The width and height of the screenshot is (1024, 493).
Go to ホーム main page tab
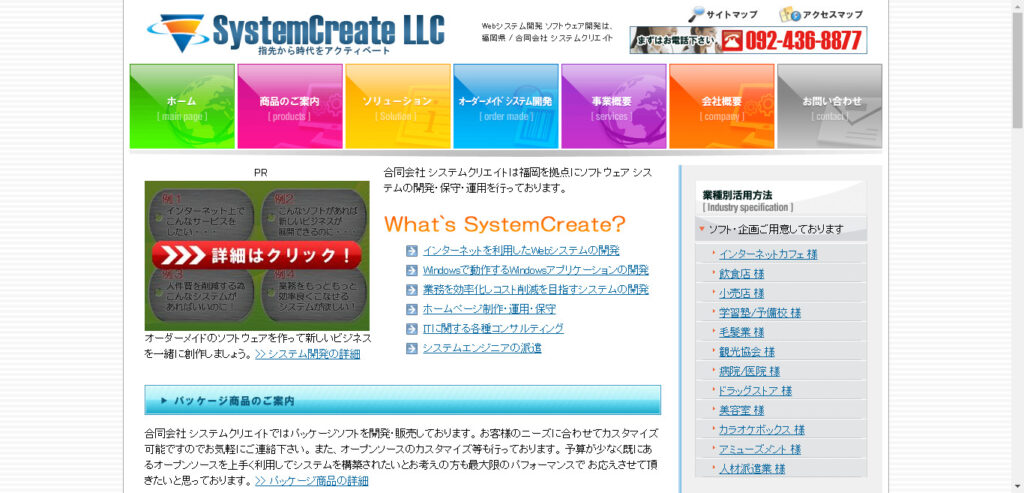tap(182, 106)
